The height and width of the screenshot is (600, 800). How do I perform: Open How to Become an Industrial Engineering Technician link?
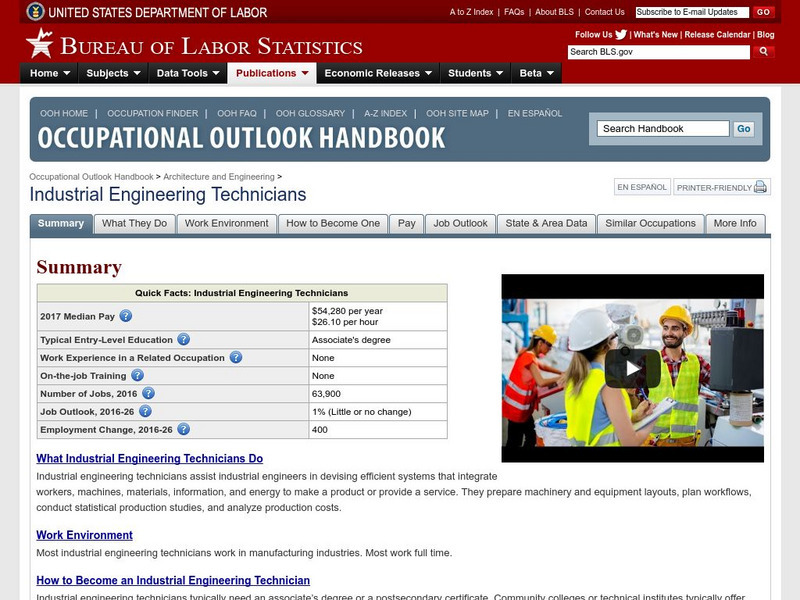click(x=173, y=580)
